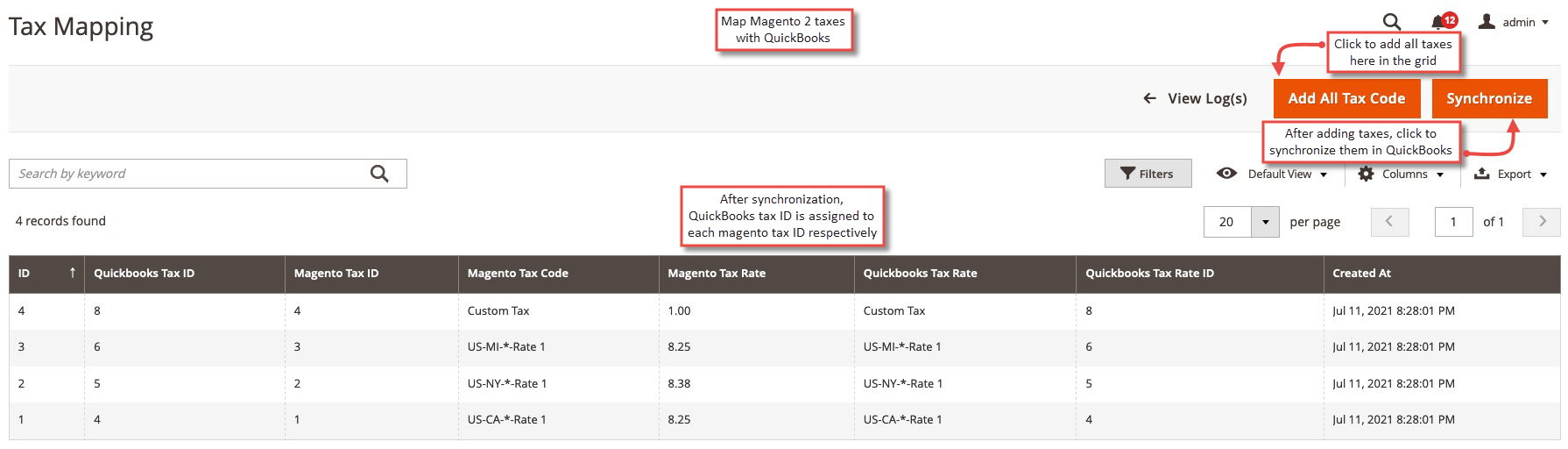
Task: Click the Tax Mapping page title
Action: point(81,27)
